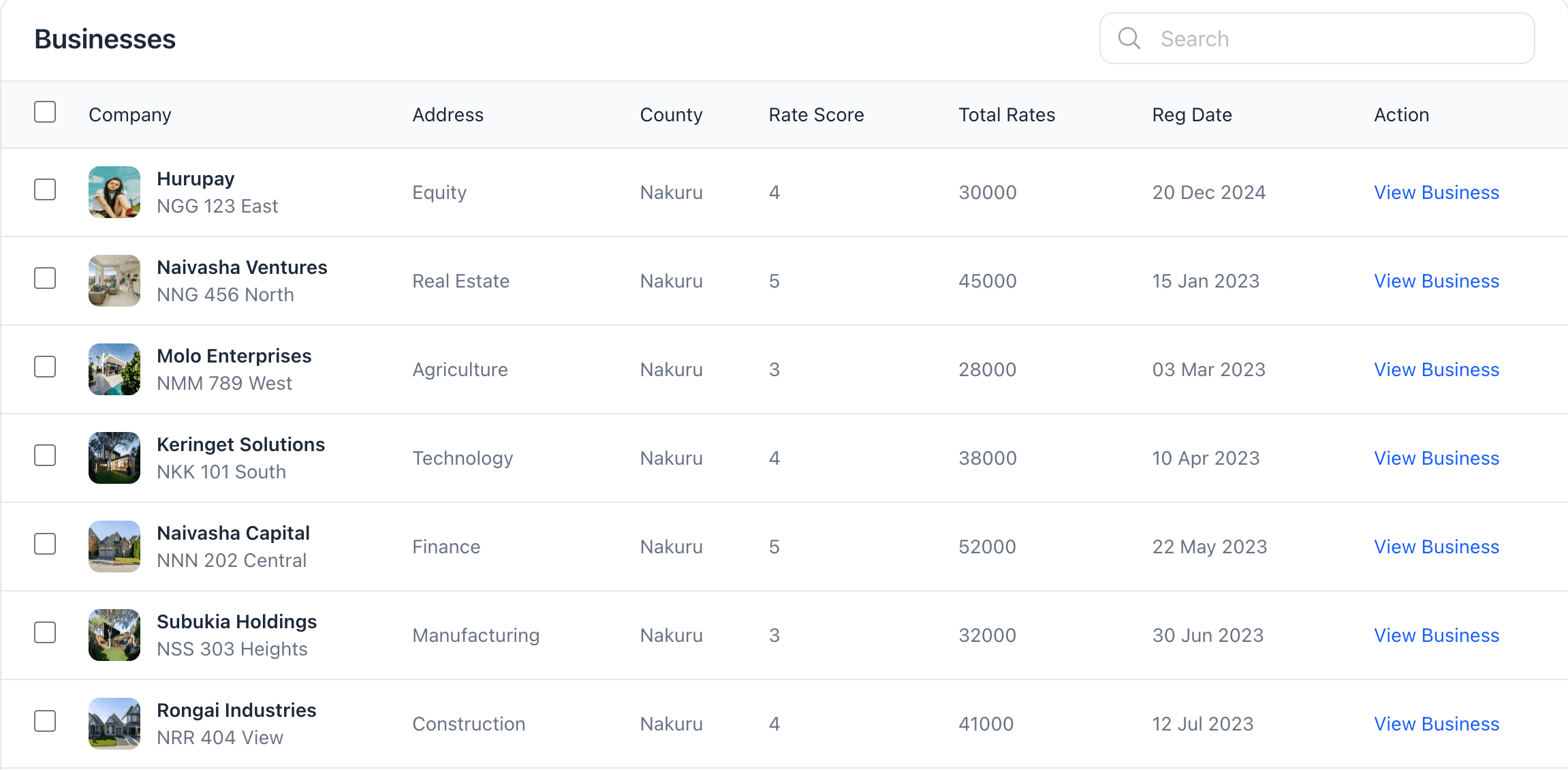Click total rates value 30000
The width and height of the screenshot is (1568, 770).
[988, 192]
